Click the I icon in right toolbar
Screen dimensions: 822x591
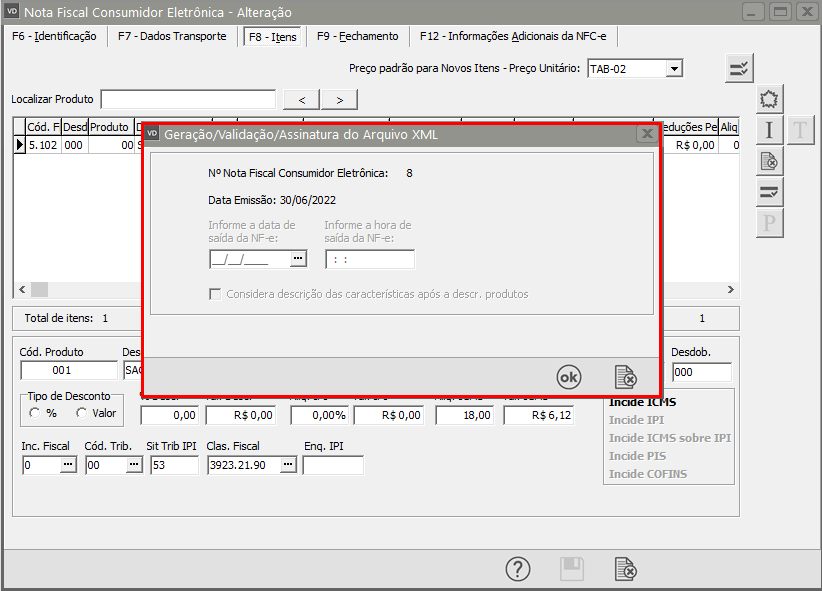click(x=769, y=130)
